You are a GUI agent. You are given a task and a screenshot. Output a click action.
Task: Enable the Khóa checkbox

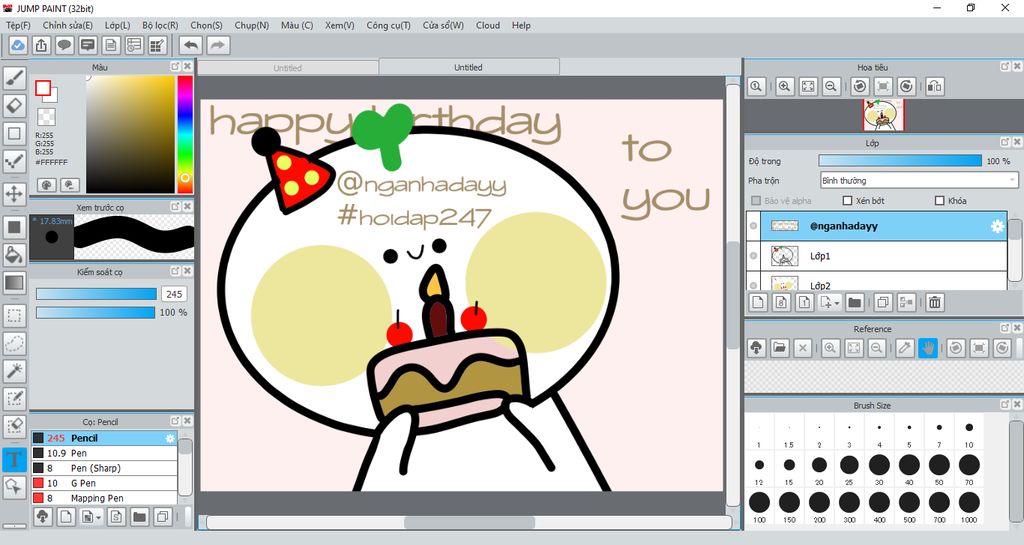coord(940,200)
